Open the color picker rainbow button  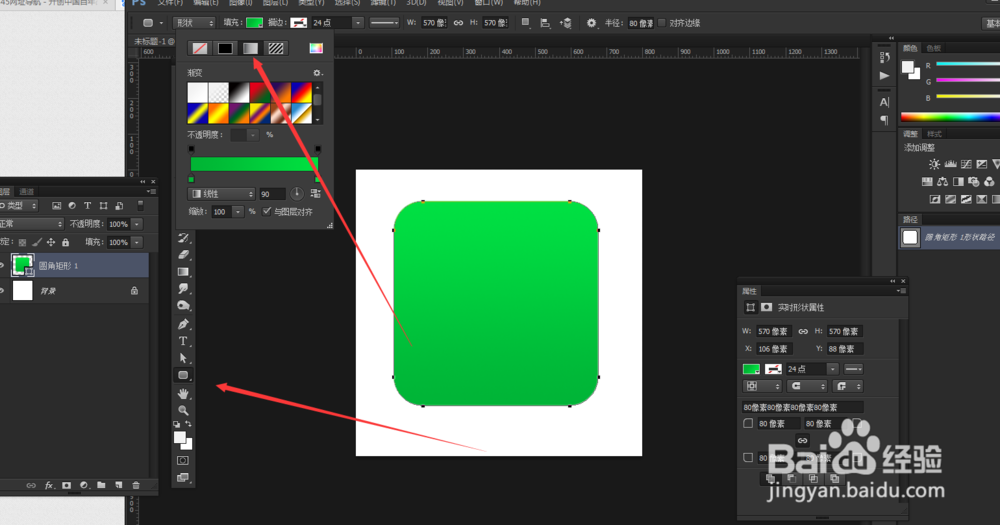click(316, 48)
